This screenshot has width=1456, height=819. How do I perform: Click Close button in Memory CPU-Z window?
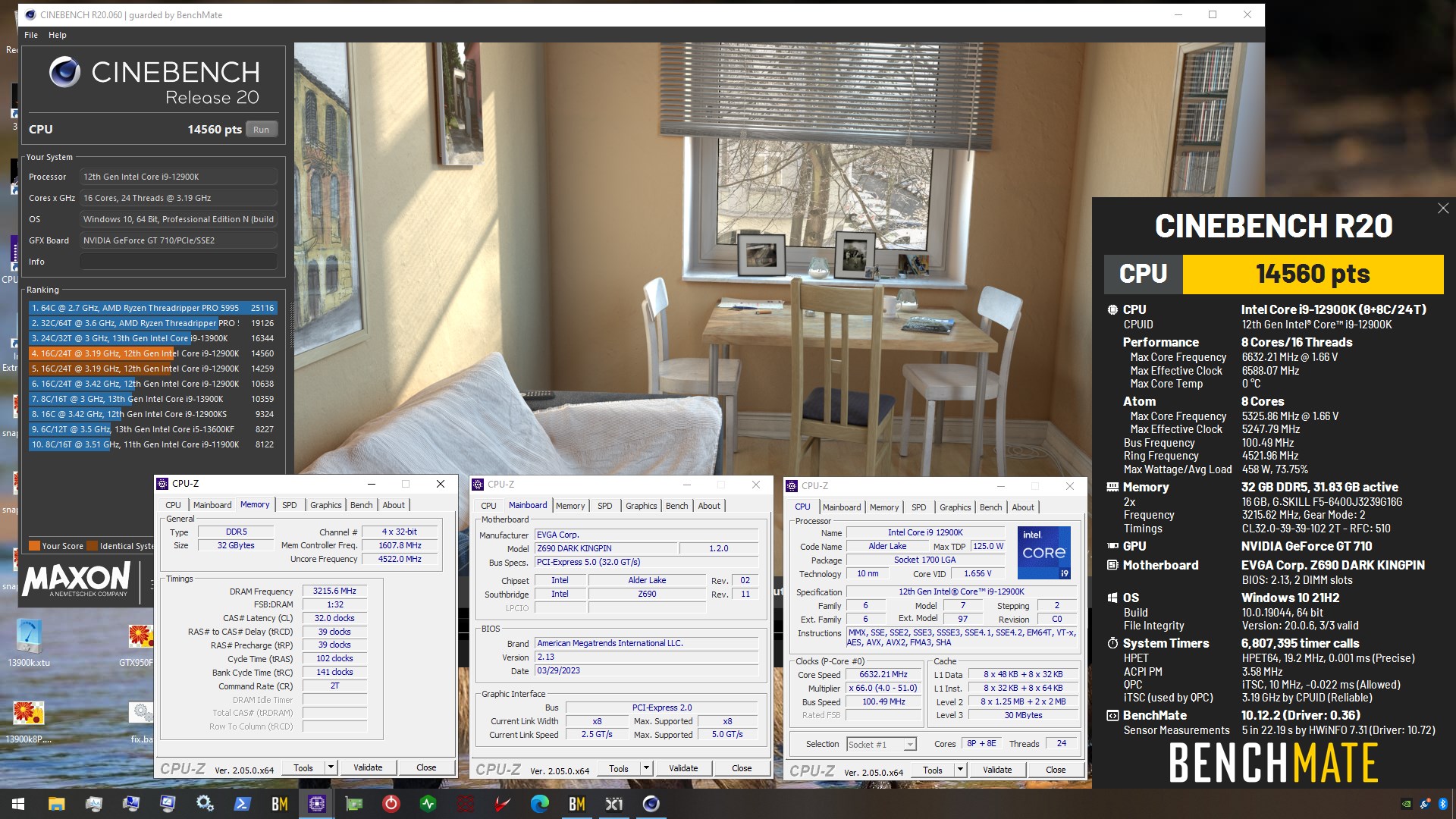point(426,767)
